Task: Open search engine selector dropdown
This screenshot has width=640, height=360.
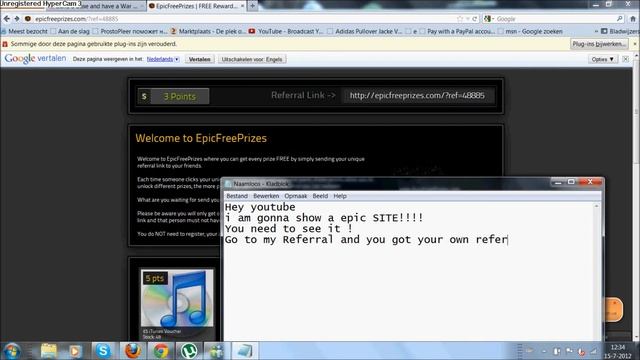Action: tap(489, 19)
